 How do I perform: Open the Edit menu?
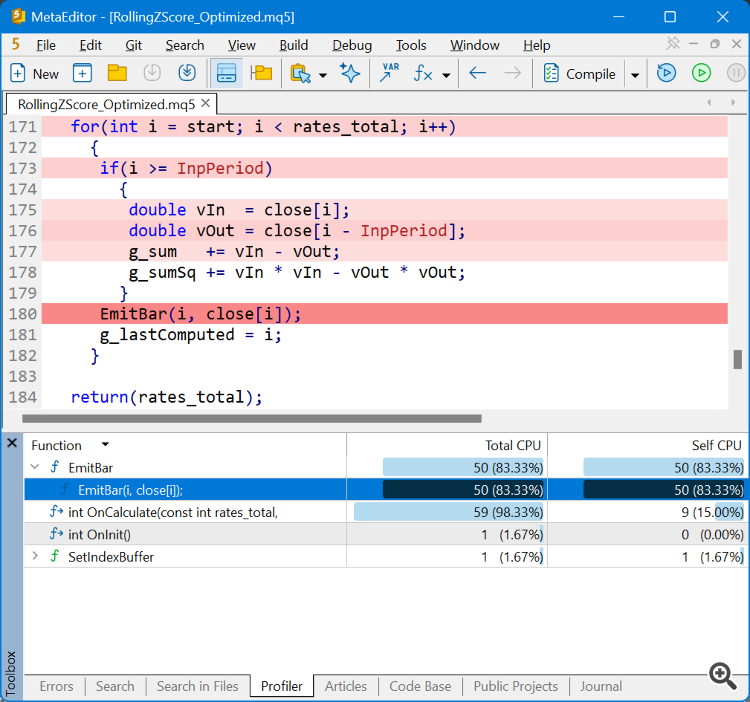coord(90,45)
